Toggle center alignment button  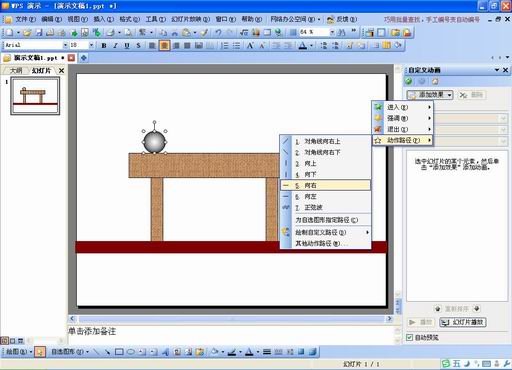click(x=164, y=46)
